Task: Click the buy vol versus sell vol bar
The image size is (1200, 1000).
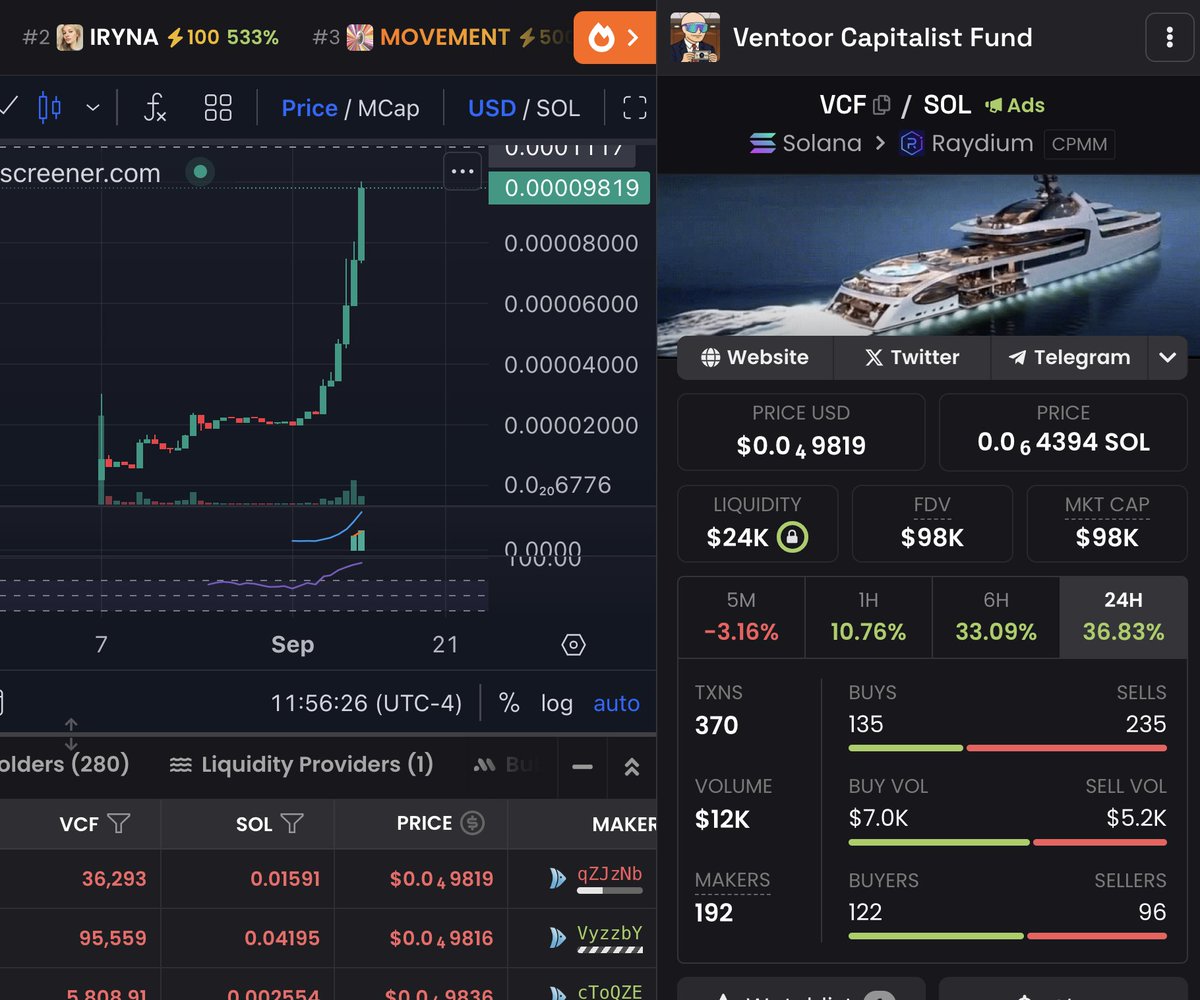Action: (x=1007, y=842)
